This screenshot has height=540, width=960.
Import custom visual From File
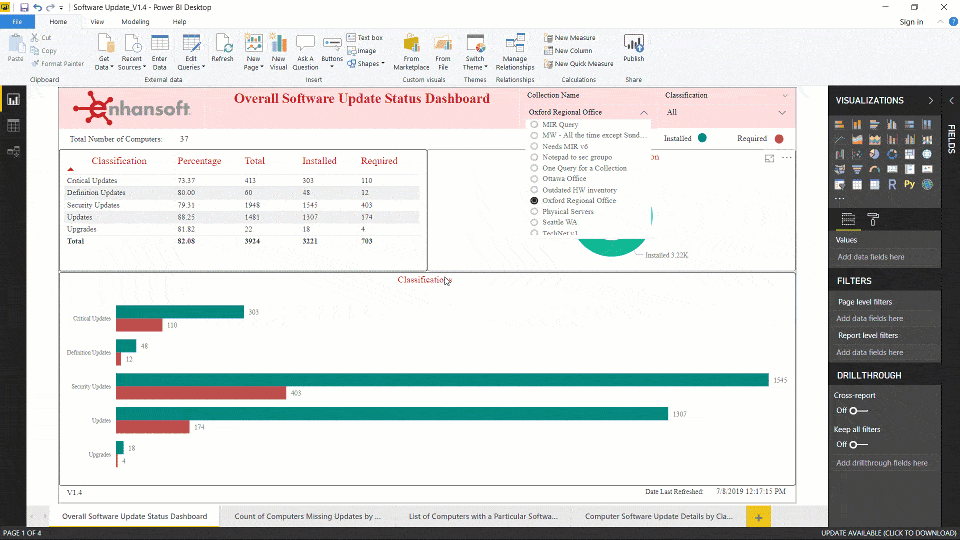coord(443,52)
